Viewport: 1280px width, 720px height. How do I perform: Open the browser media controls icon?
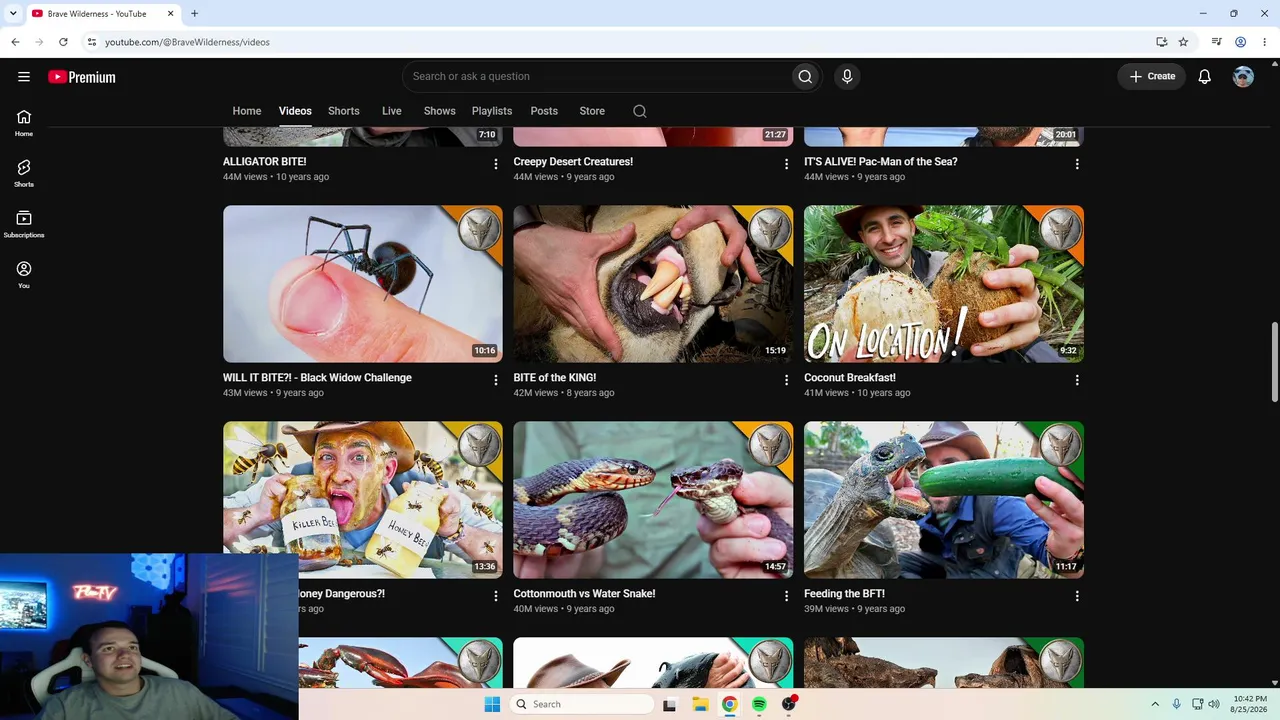click(1216, 42)
